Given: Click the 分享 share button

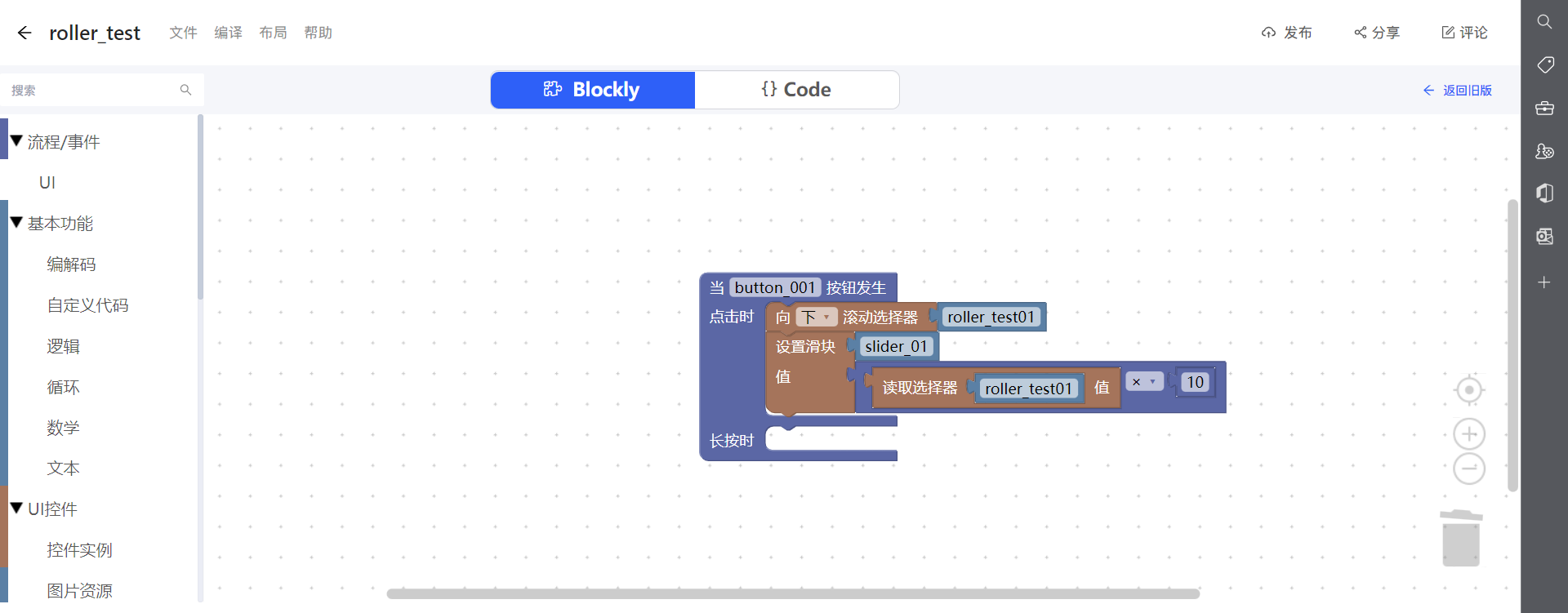Looking at the screenshot, I should (x=1377, y=33).
